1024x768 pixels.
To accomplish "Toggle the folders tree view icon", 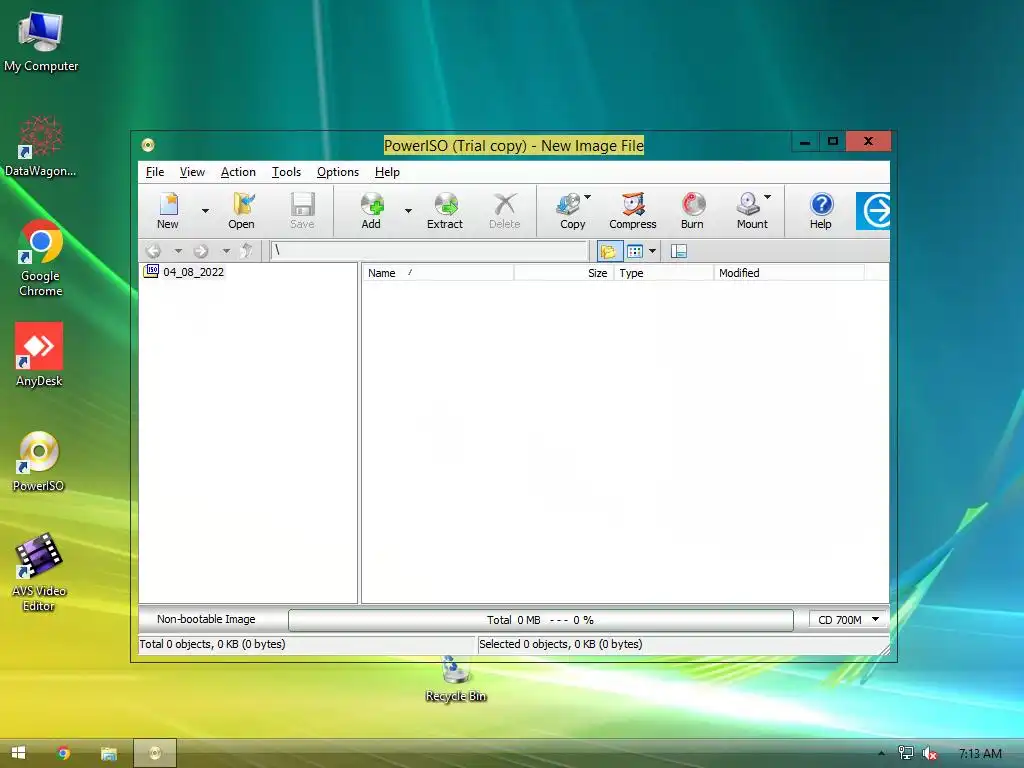I will tap(609, 251).
